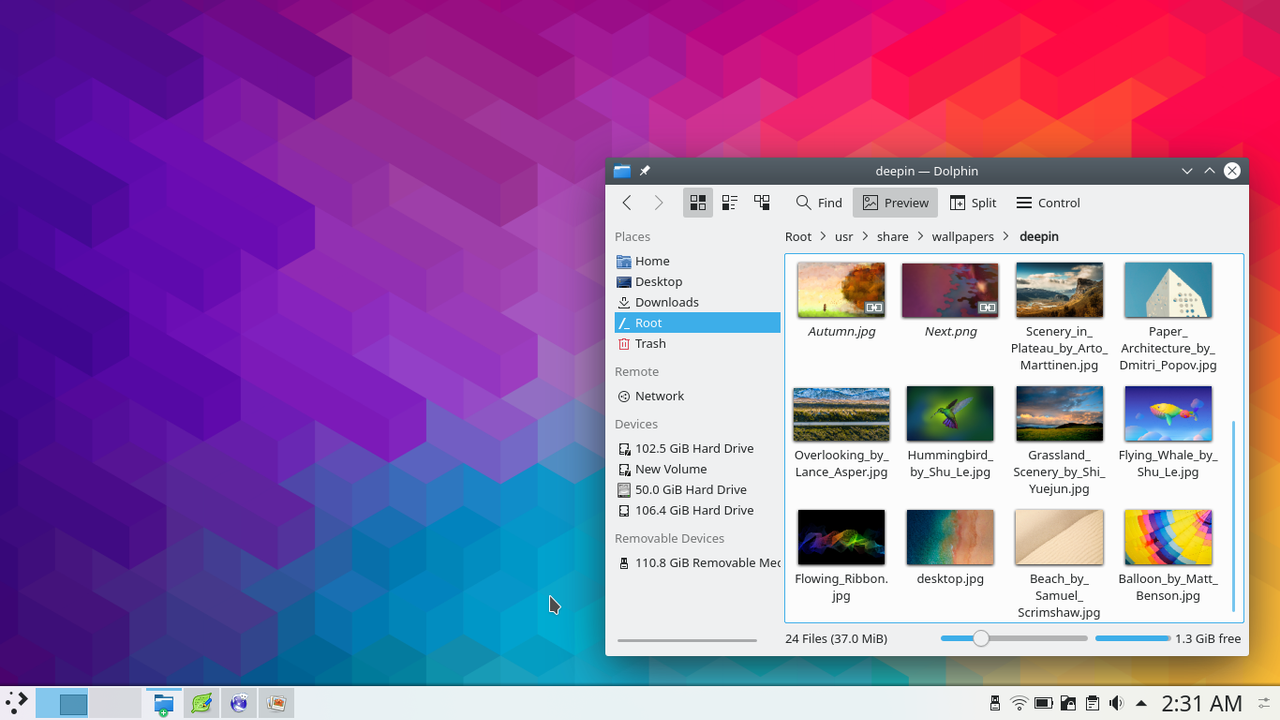
Task: Select Balloon_by_Matt_Benson.jpg thumbnail
Action: tap(1168, 537)
